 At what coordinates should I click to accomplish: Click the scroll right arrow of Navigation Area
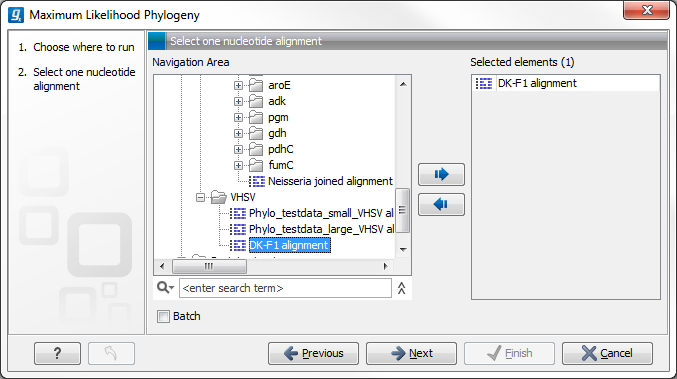[386, 266]
